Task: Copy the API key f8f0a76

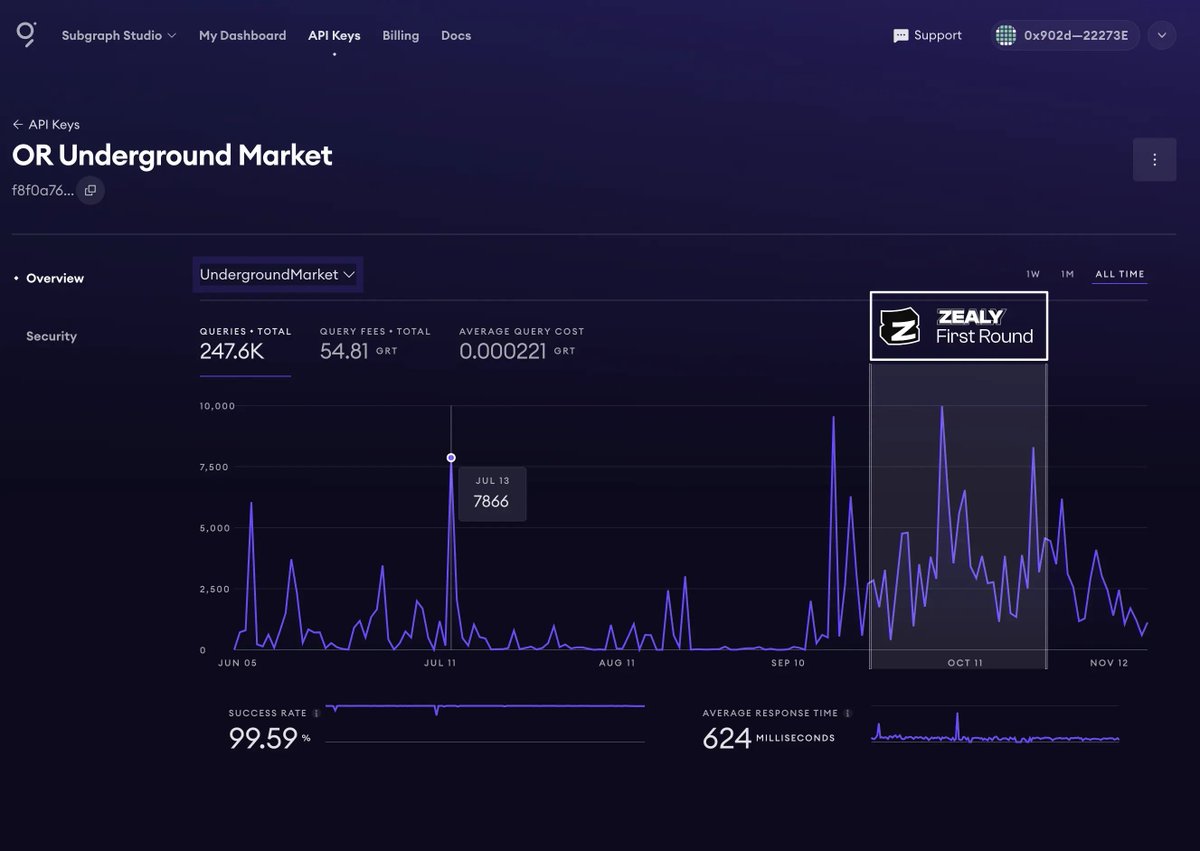Action: 90,190
